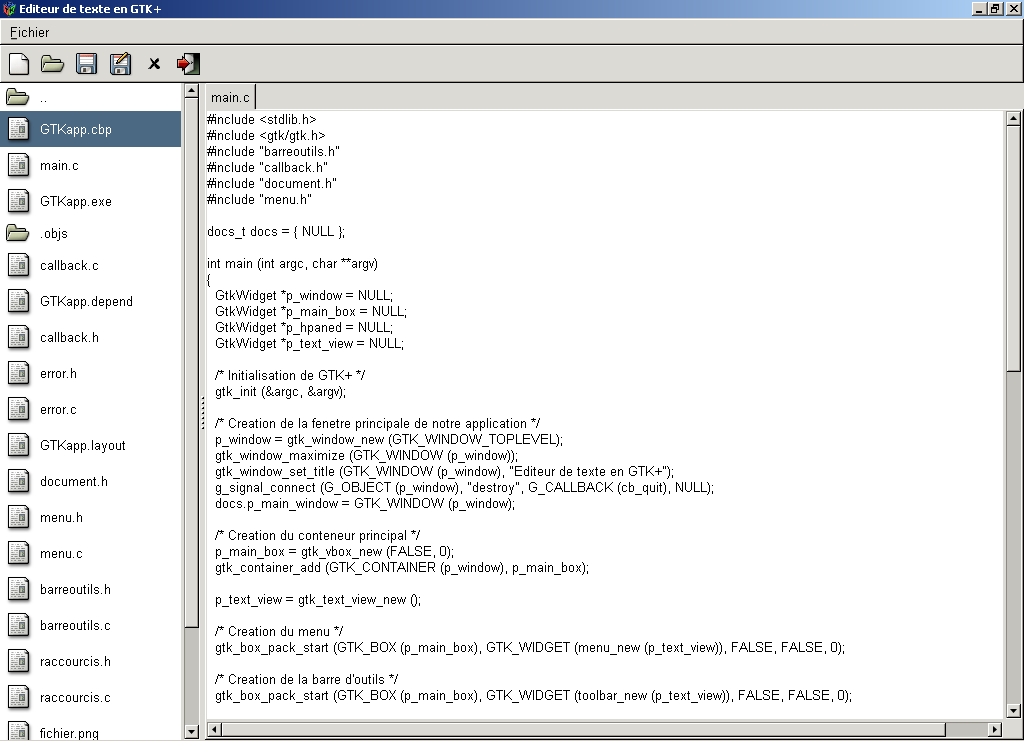Click the editor horizontal scroll-right arrow
The image size is (1024, 742).
(x=994, y=730)
